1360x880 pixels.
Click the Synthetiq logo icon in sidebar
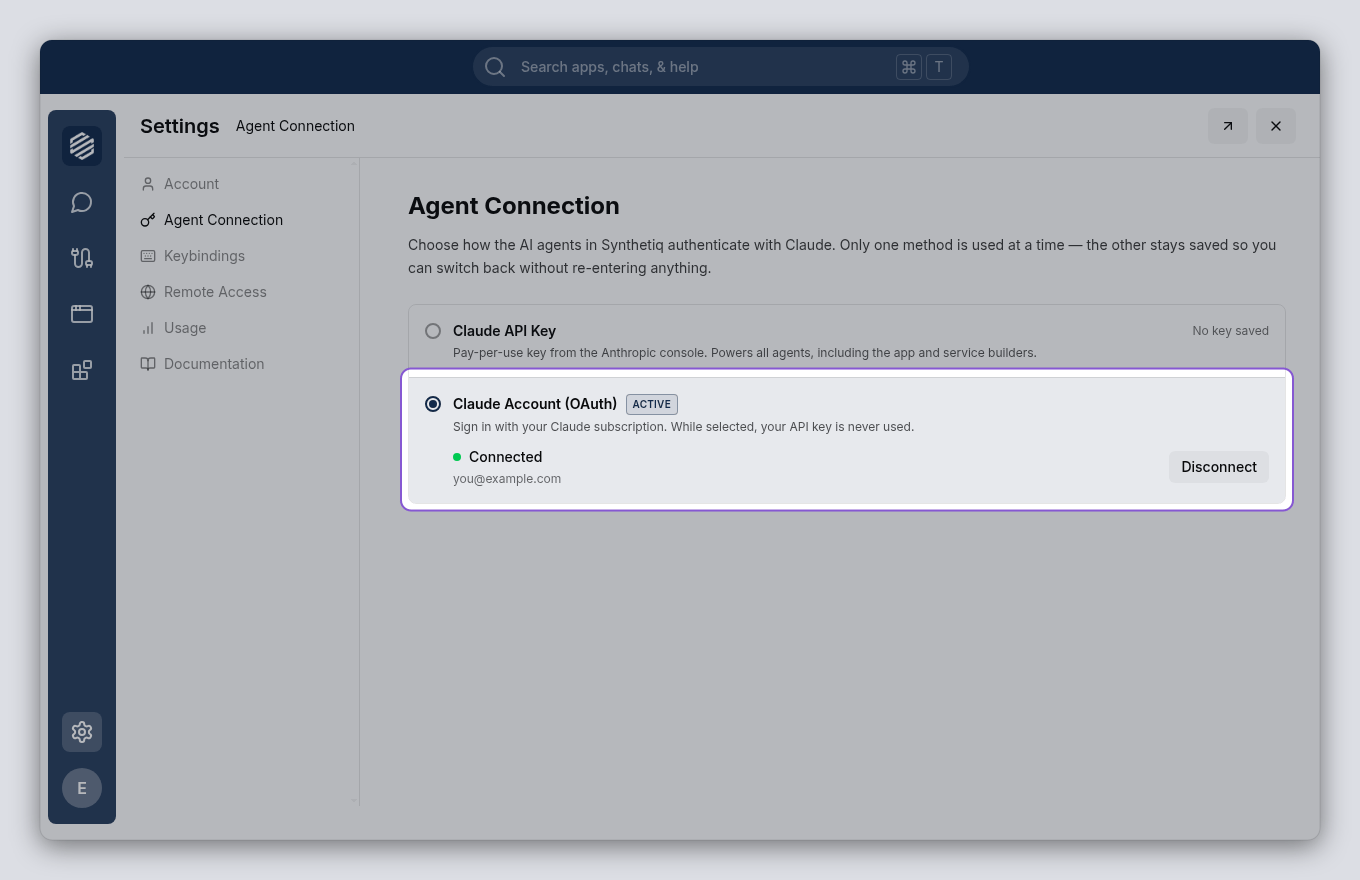pyautogui.click(x=82, y=146)
